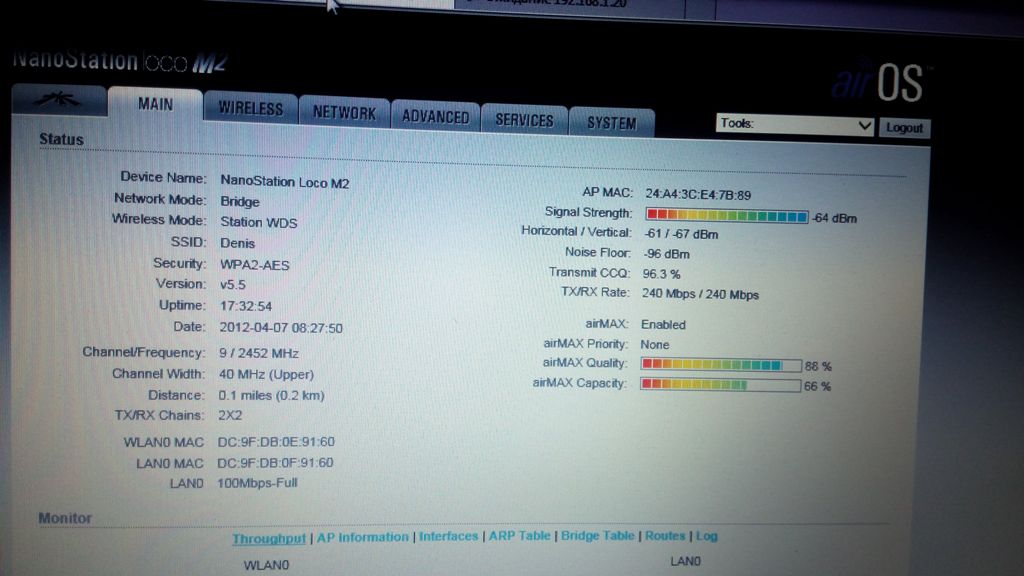The height and width of the screenshot is (576, 1024).
Task: Select the TX/RX Rate value 240 Mbps
Action: click(700, 295)
